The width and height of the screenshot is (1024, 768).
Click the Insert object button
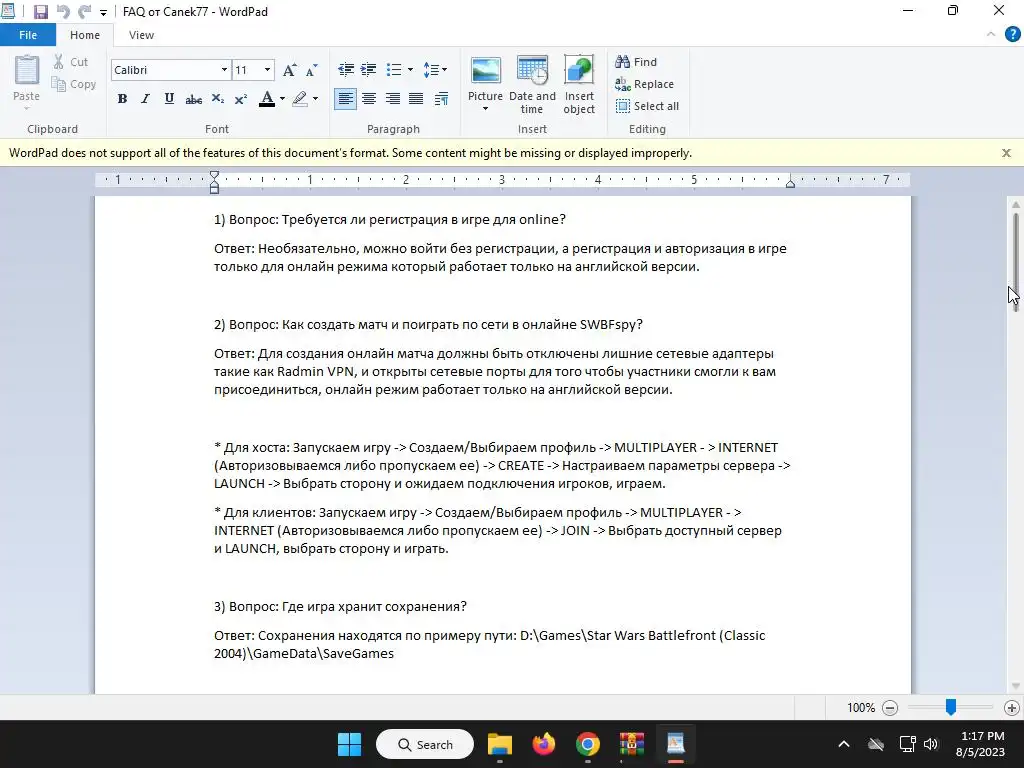[x=579, y=85]
